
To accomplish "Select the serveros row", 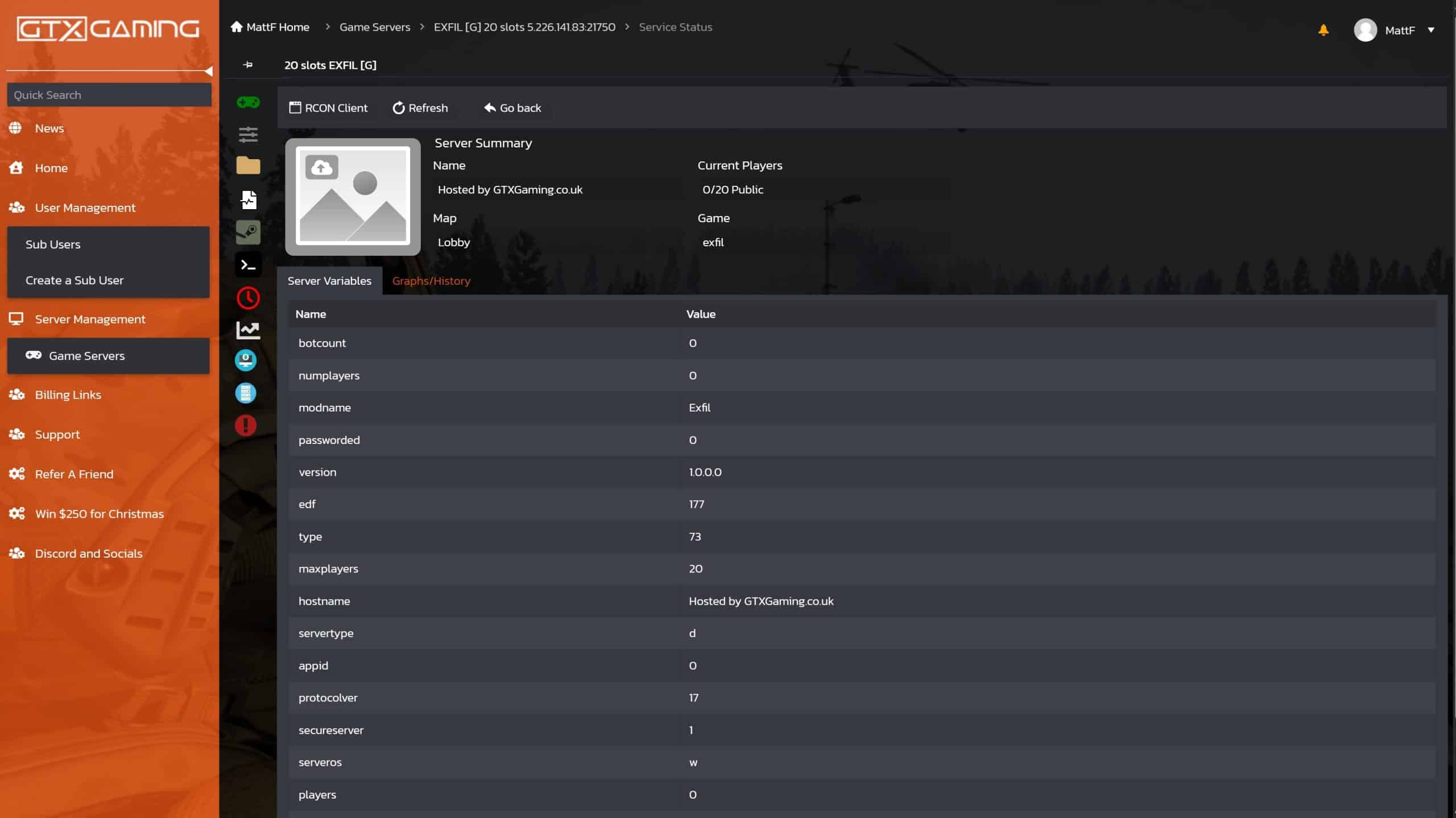I will click(862, 762).
